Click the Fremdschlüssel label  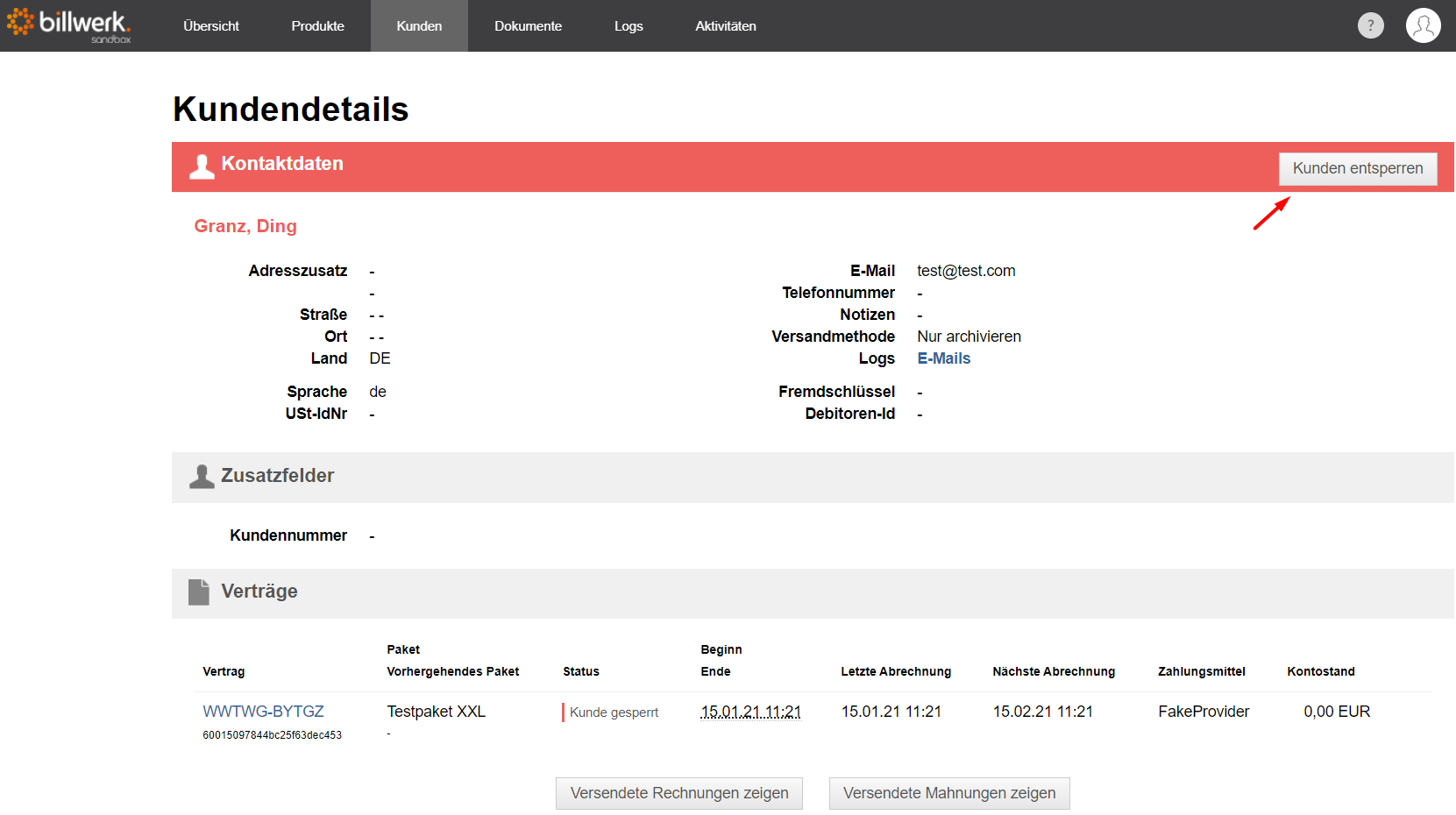[x=836, y=392]
